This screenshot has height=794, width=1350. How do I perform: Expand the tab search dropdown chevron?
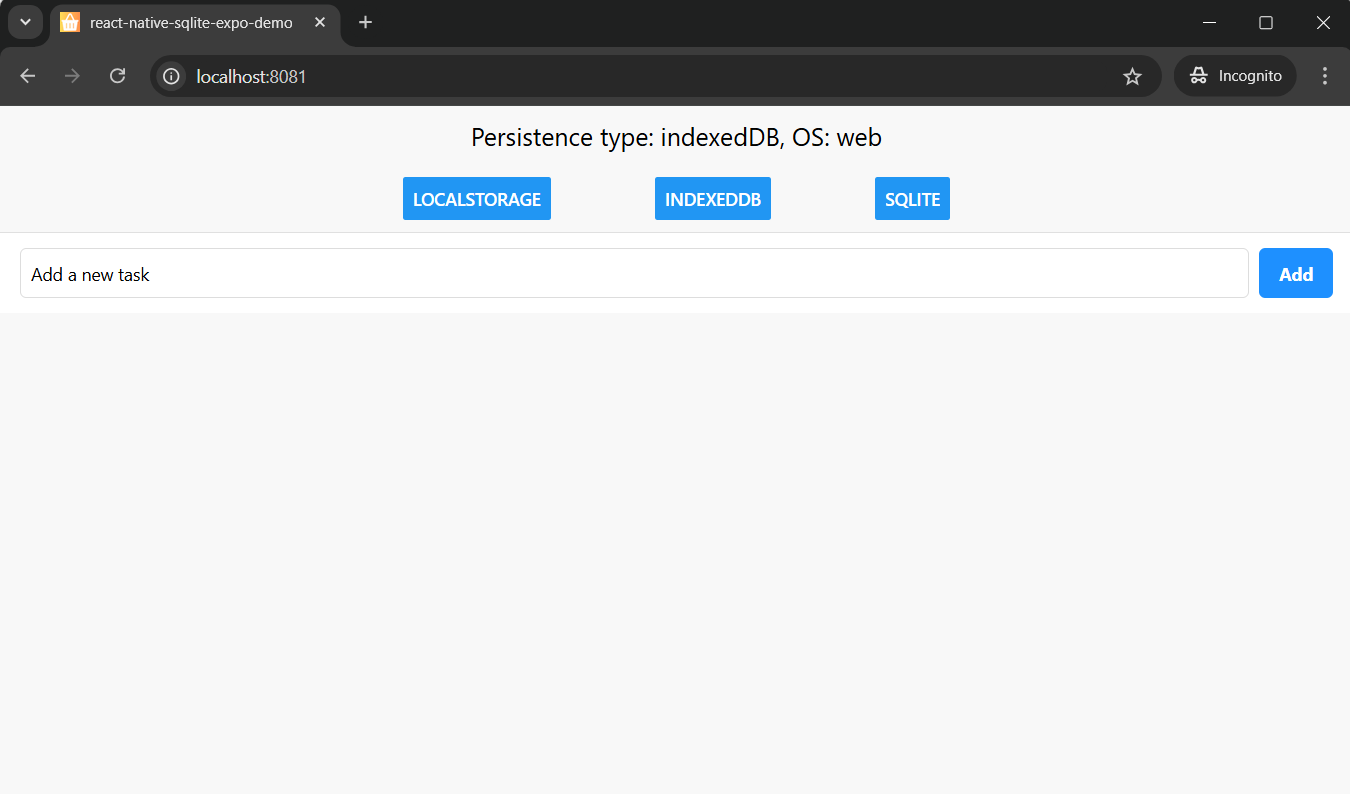25,22
